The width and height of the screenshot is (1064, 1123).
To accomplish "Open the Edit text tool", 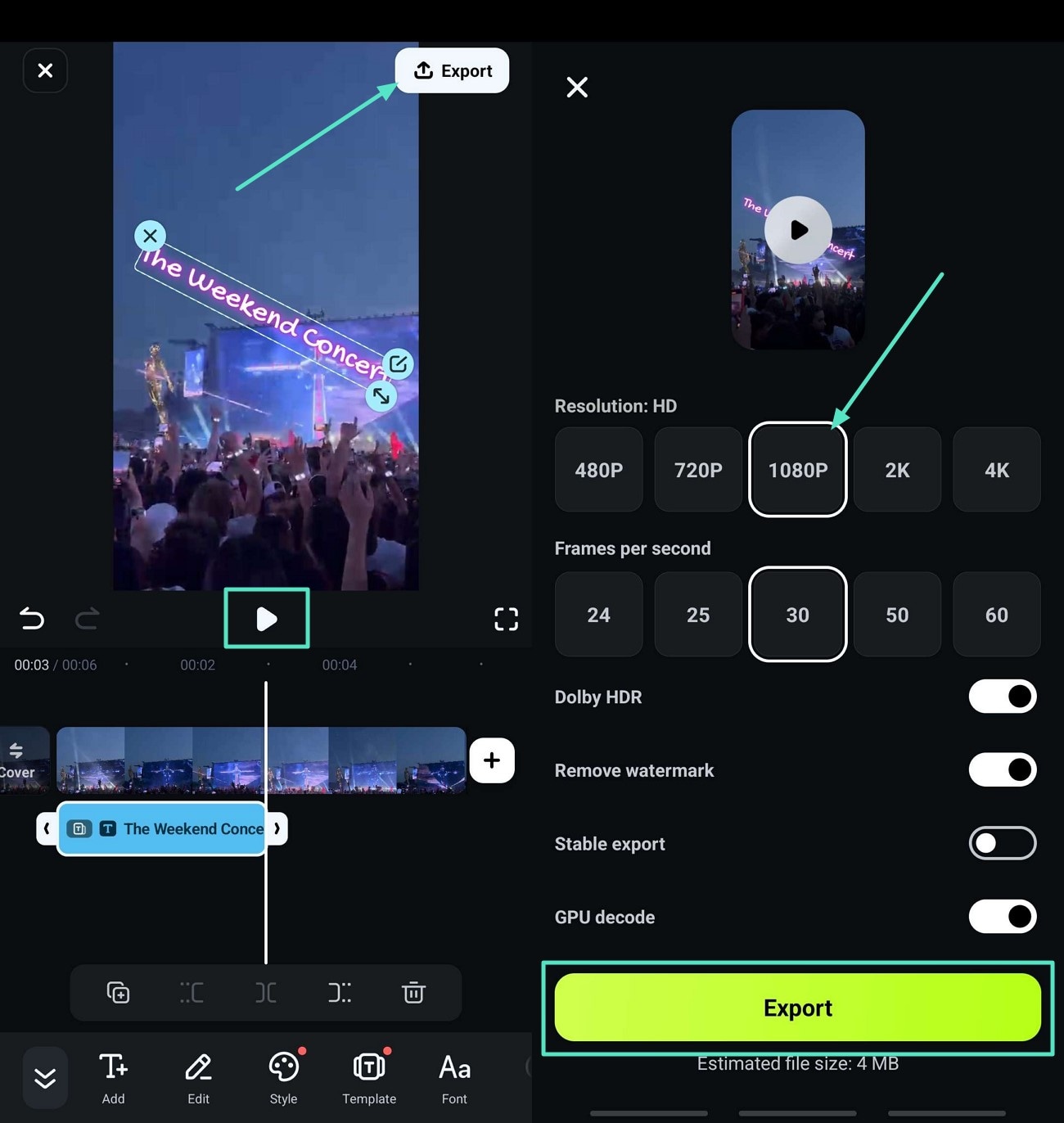I will coord(198,1079).
